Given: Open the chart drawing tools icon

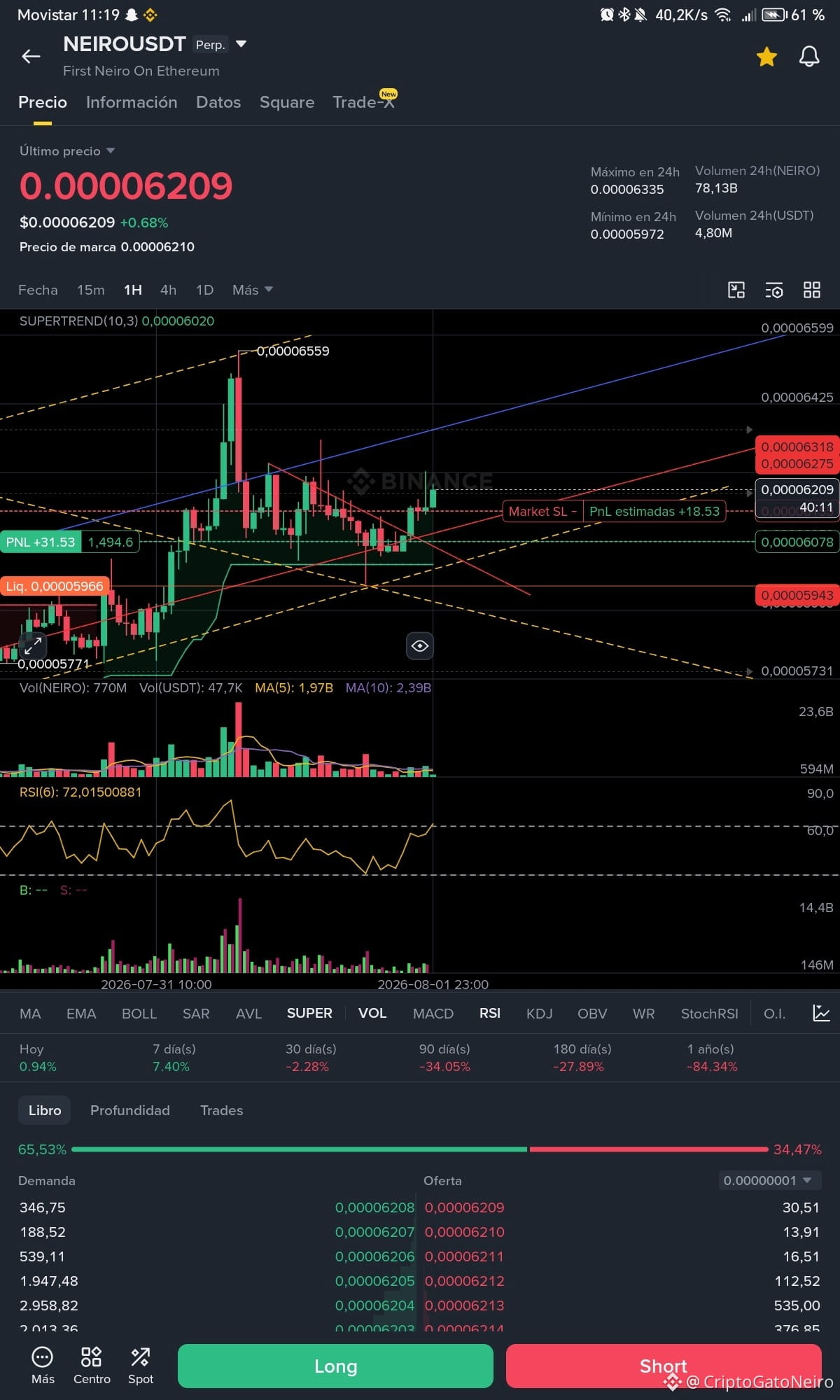Looking at the screenshot, I should [x=736, y=290].
